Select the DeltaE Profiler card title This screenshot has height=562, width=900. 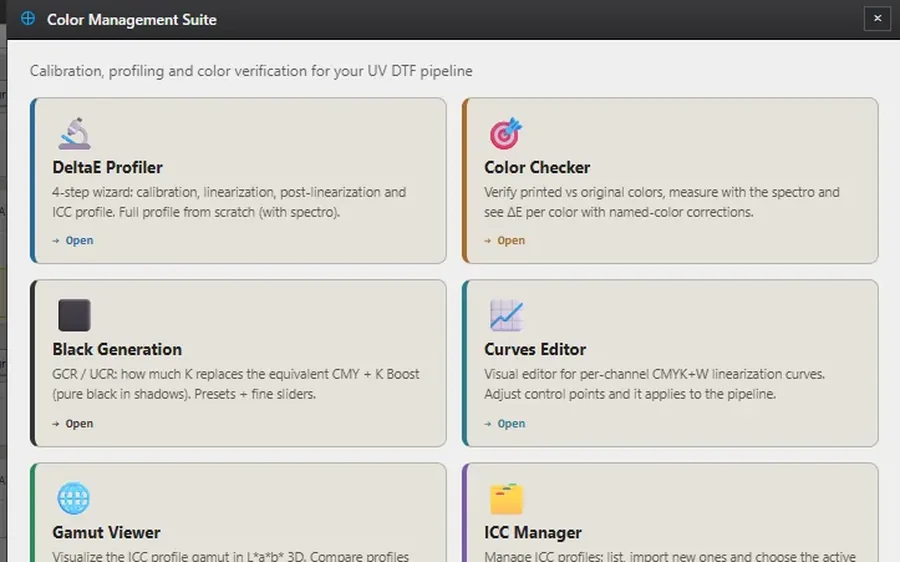107,167
